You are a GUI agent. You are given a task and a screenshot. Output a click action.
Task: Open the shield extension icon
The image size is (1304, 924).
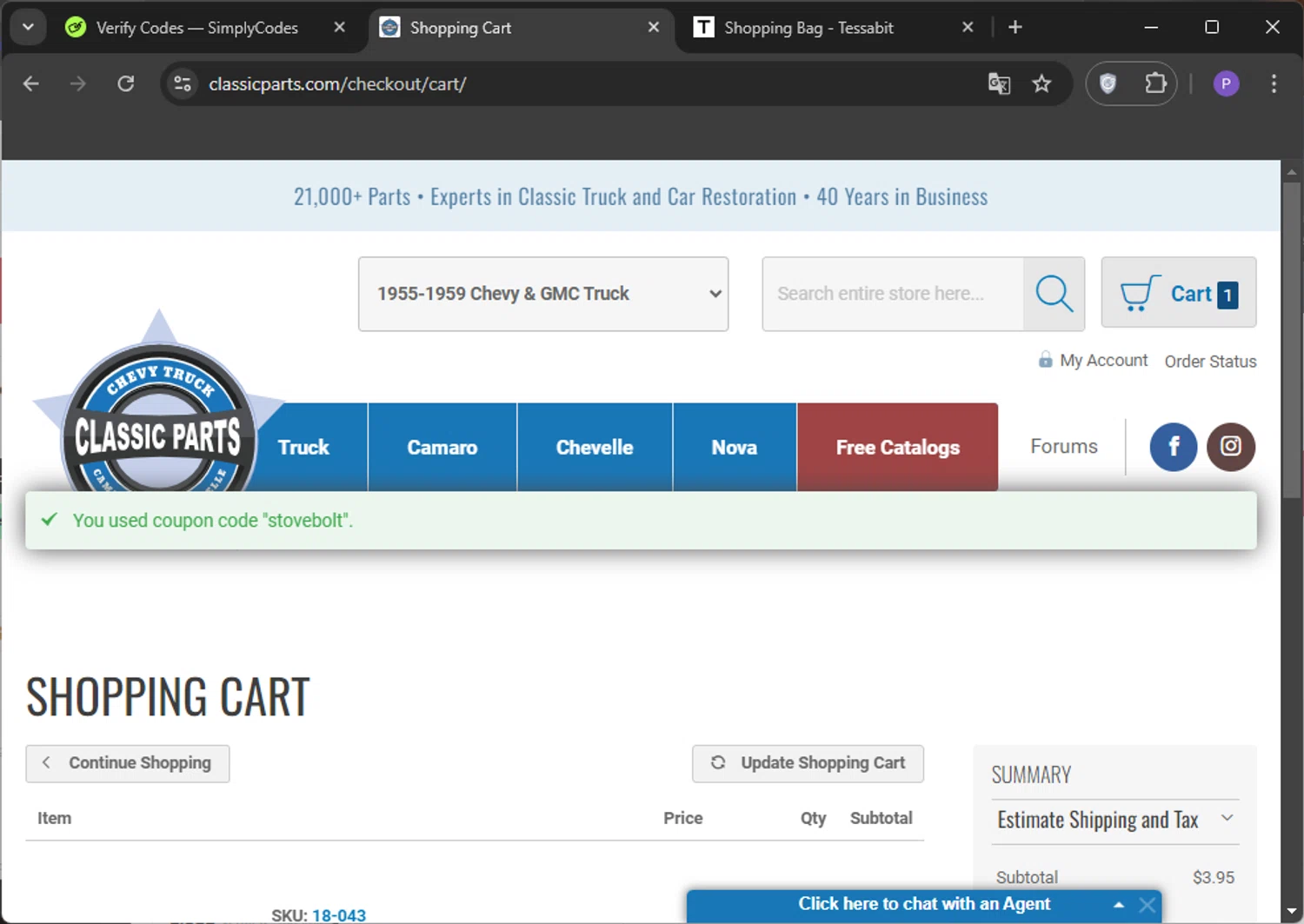(x=1108, y=83)
